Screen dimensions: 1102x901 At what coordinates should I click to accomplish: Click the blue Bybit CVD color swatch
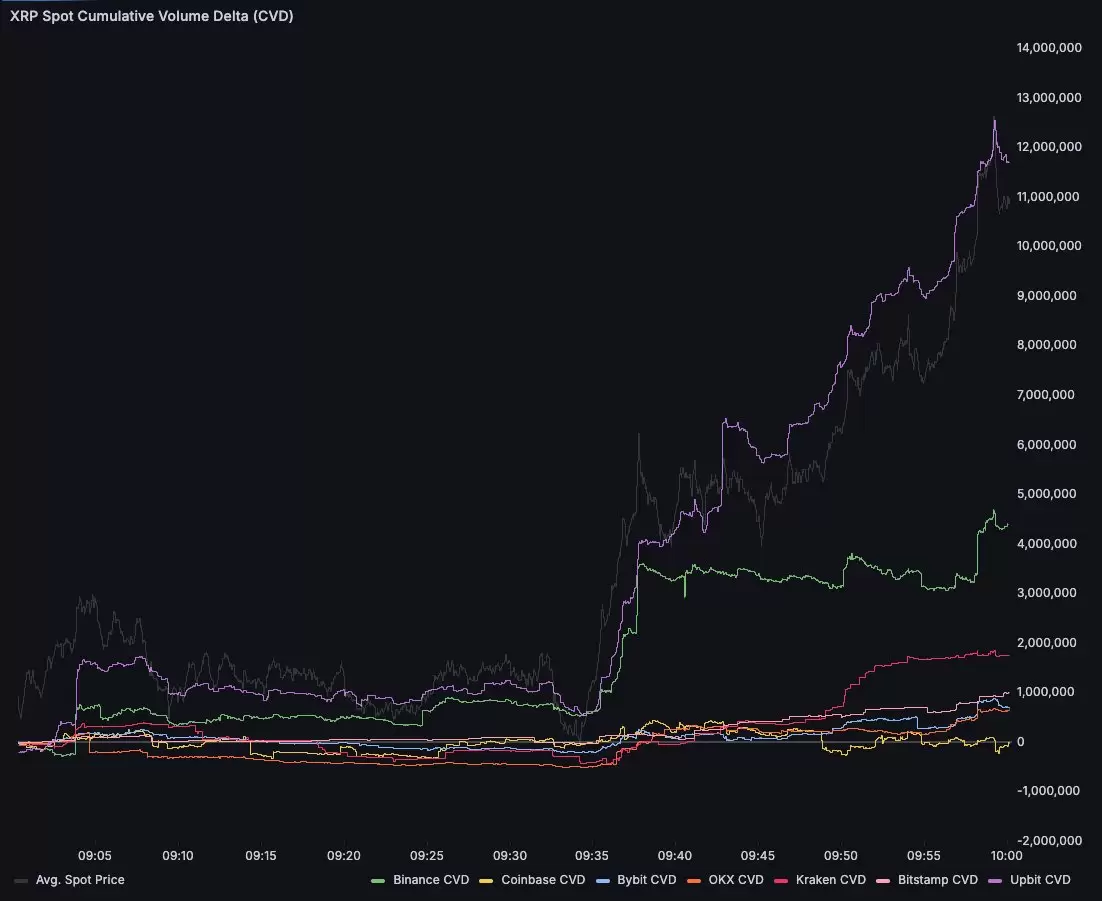(x=602, y=881)
